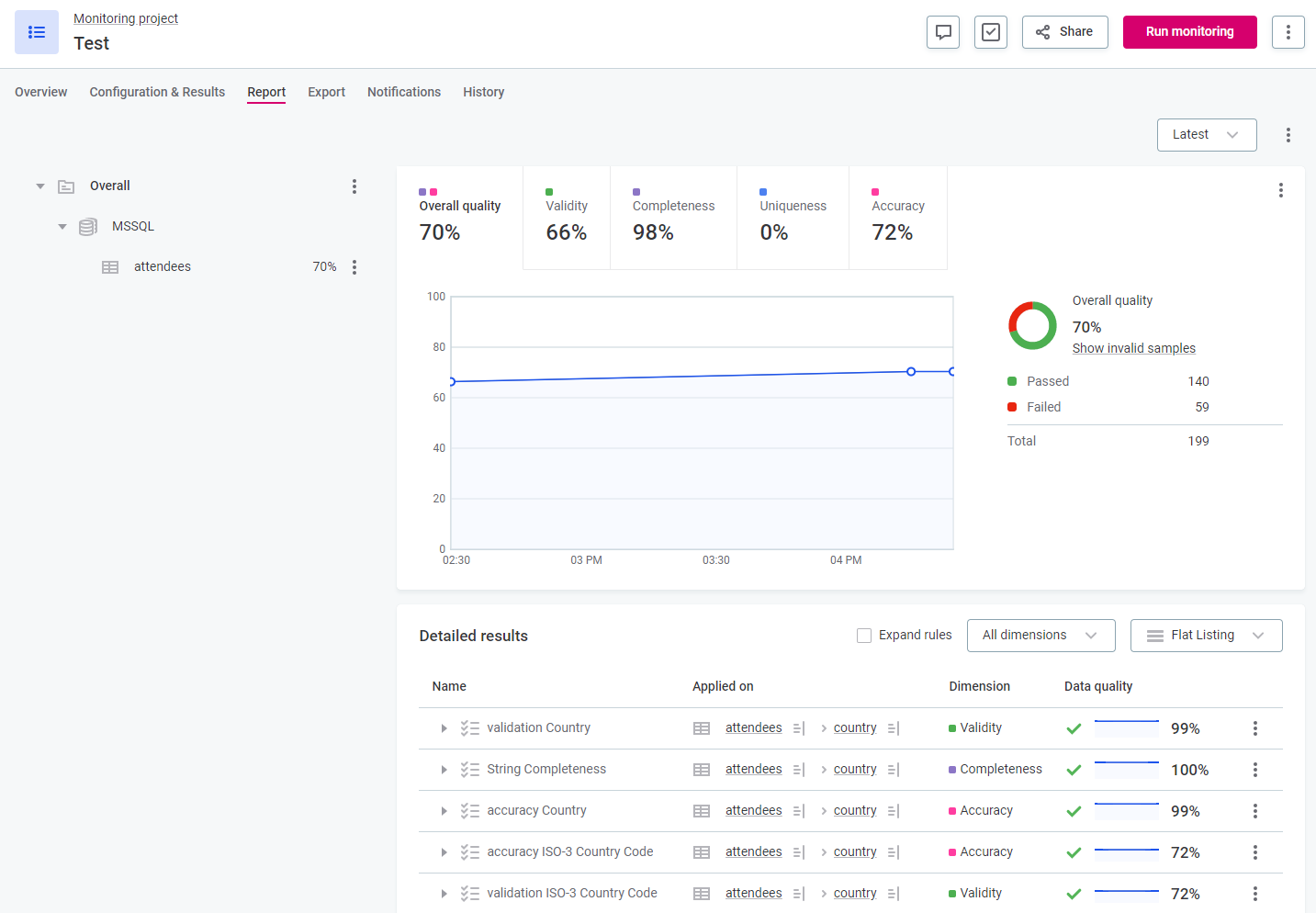Click the tasks checkmark icon in header
The width and height of the screenshot is (1316, 913).
[x=991, y=32]
